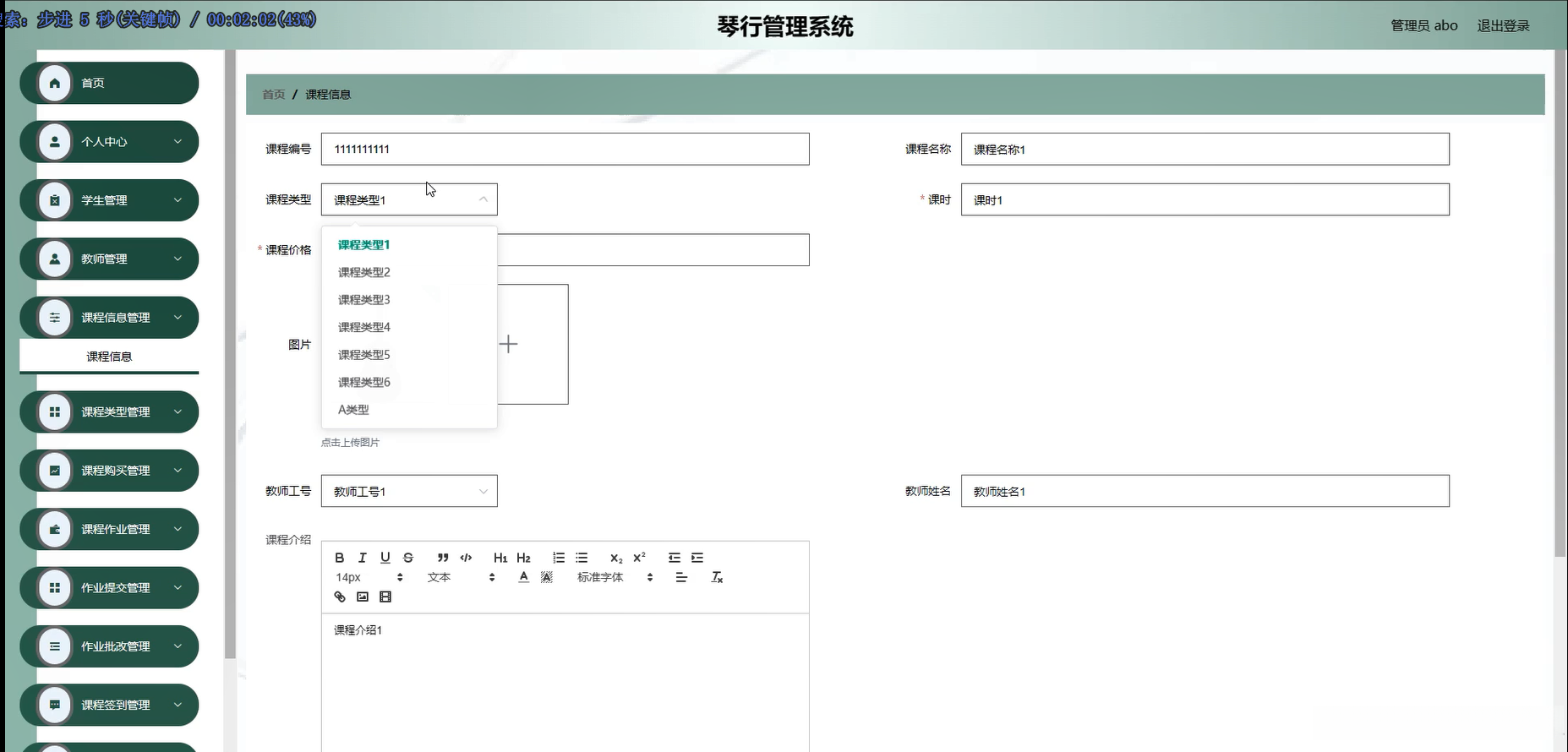Image resolution: width=1568 pixels, height=752 pixels.
Task: Create a bulleted list in the editor
Action: (x=582, y=558)
